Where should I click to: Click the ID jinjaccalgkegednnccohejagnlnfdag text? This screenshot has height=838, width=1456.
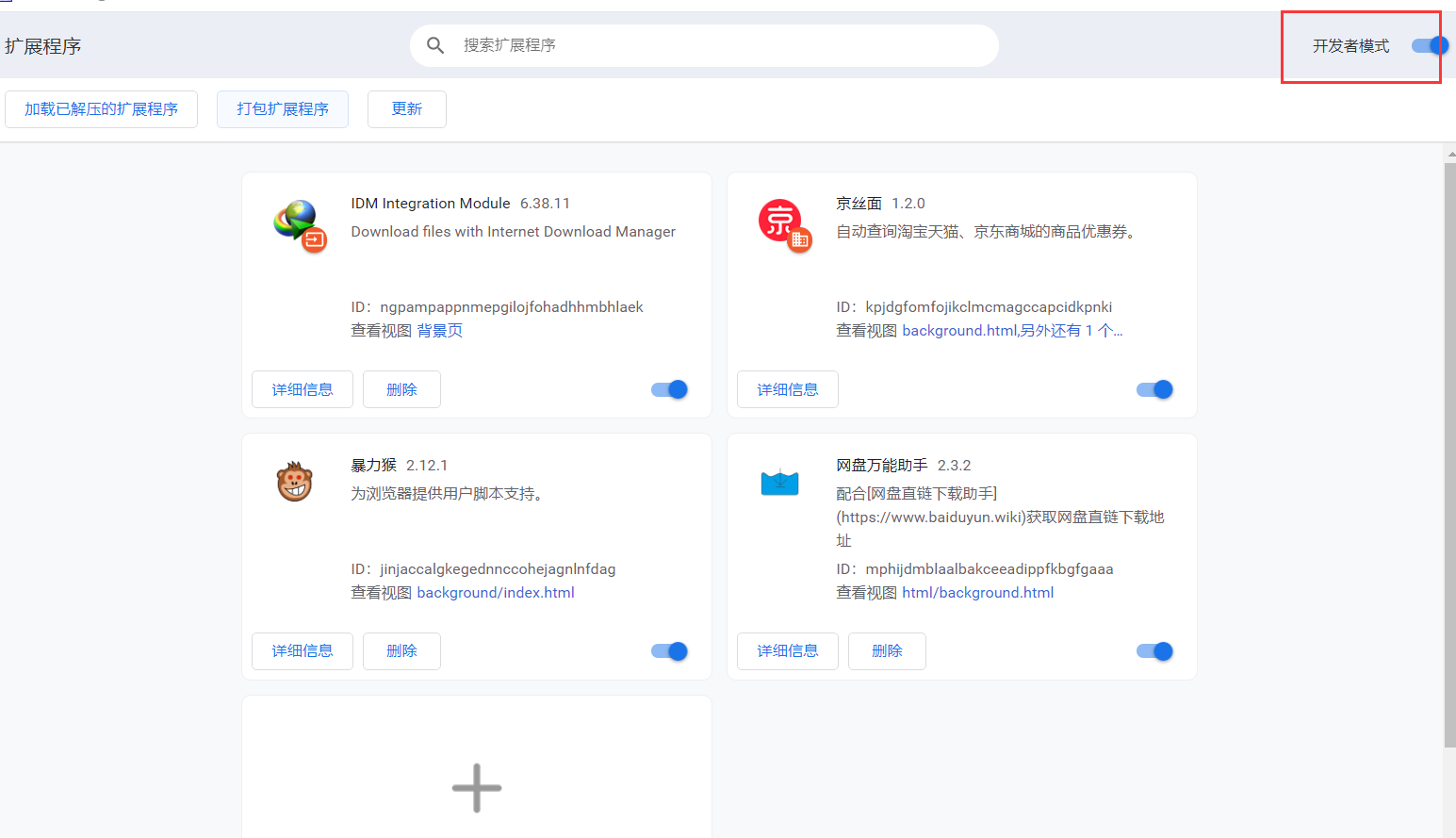pyautogui.click(x=483, y=569)
